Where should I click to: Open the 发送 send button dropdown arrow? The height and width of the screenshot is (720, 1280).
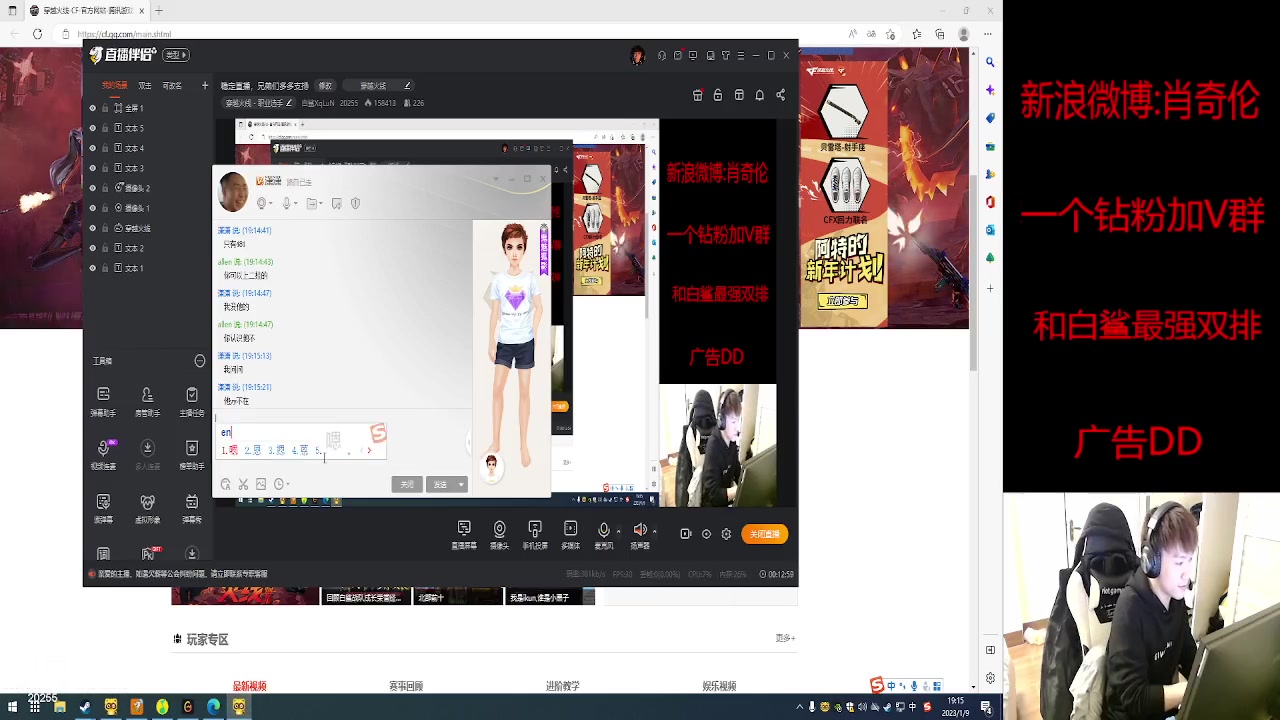coord(461,484)
